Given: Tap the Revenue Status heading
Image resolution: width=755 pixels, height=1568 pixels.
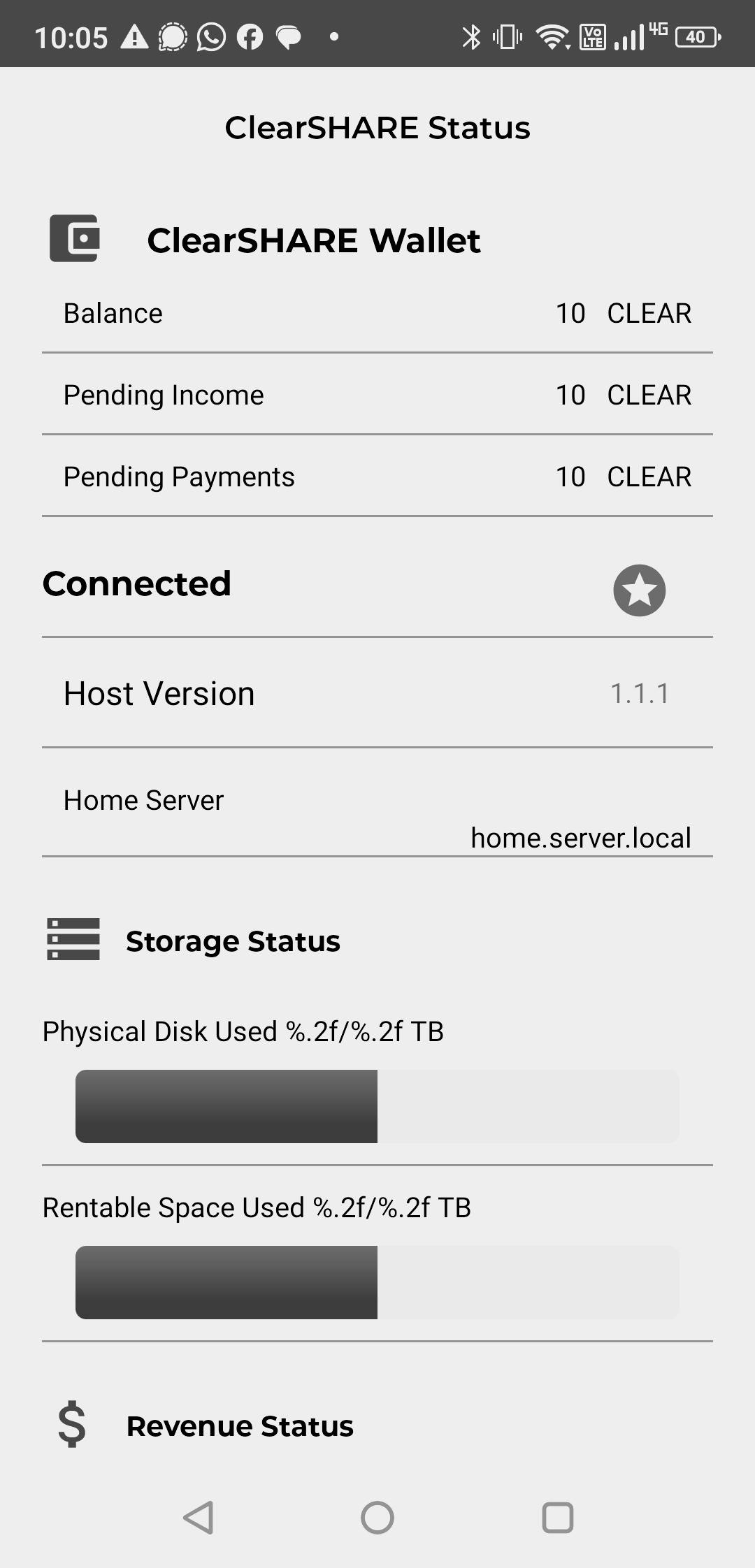Looking at the screenshot, I should 240,1426.
